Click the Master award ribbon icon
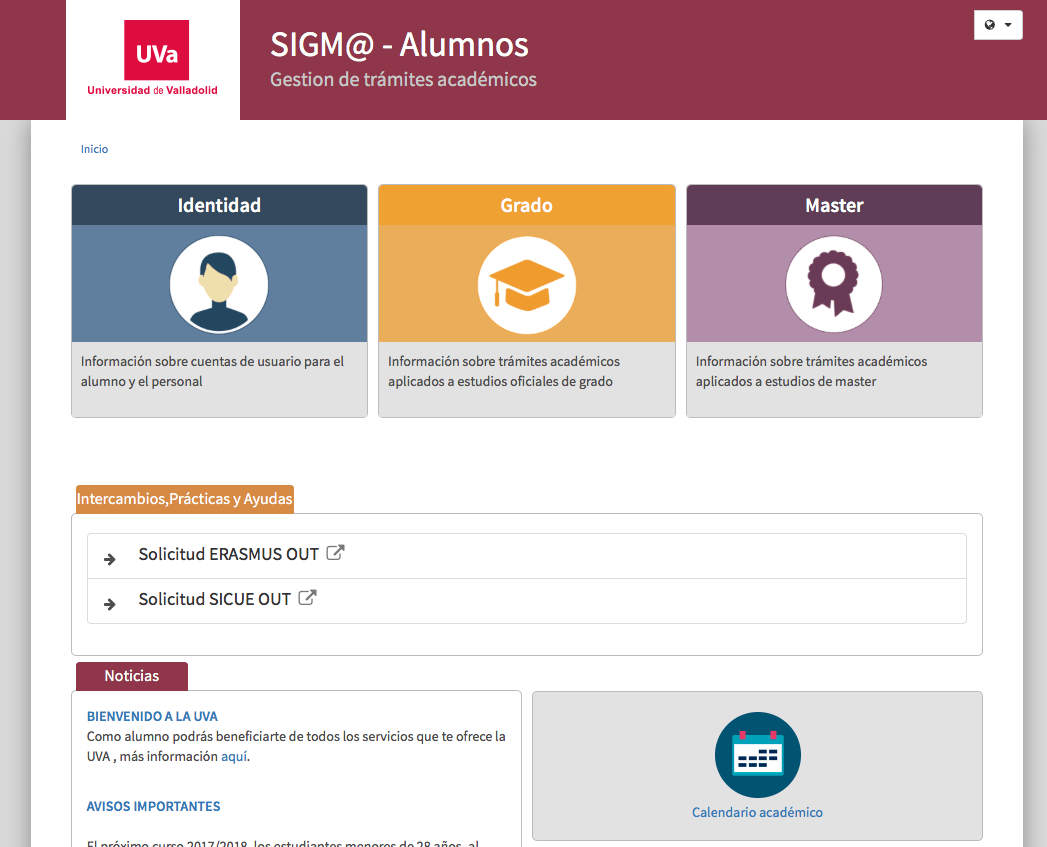The width and height of the screenshot is (1047, 847). pos(834,285)
